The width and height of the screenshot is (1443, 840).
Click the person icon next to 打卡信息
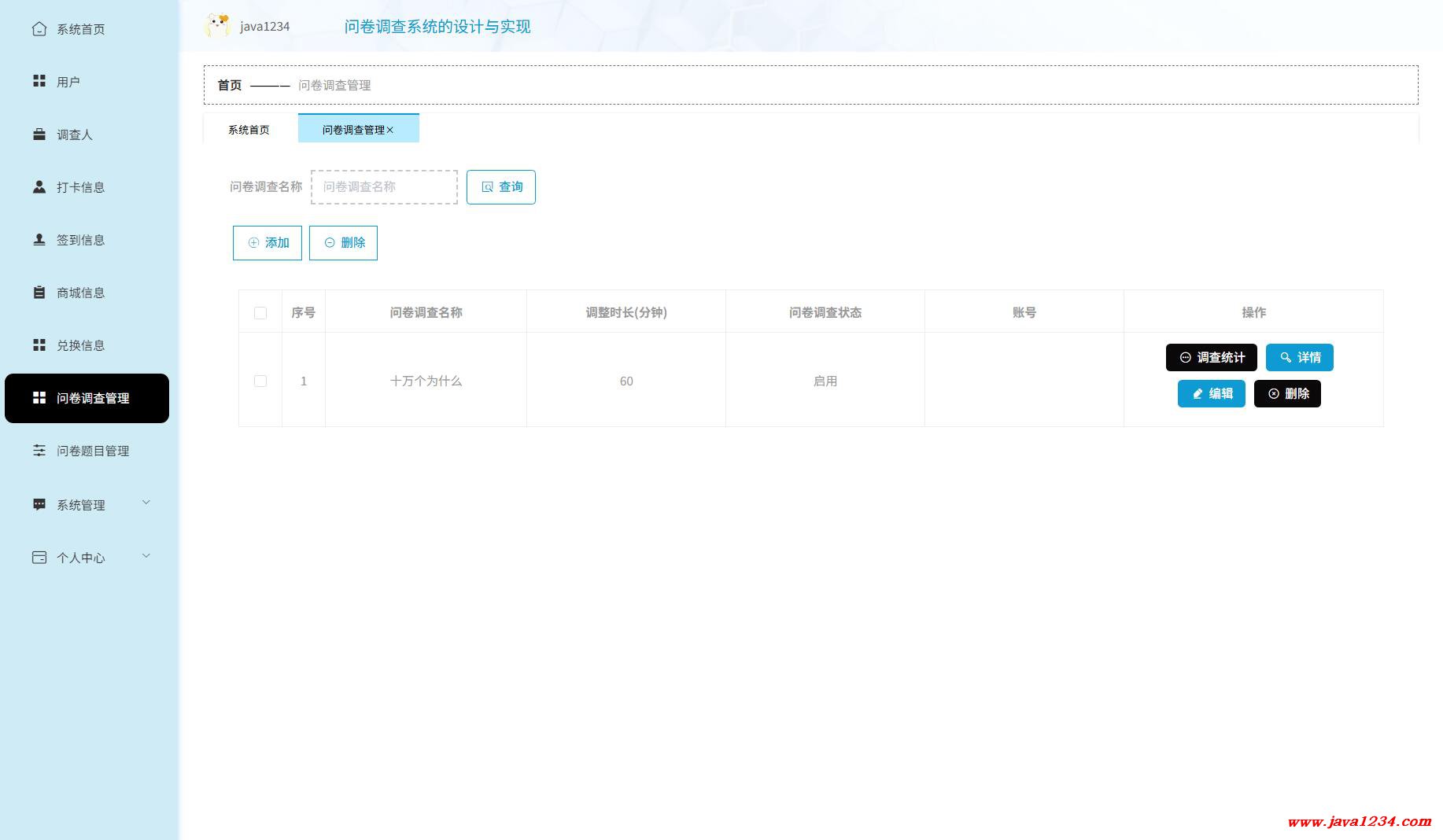39,186
